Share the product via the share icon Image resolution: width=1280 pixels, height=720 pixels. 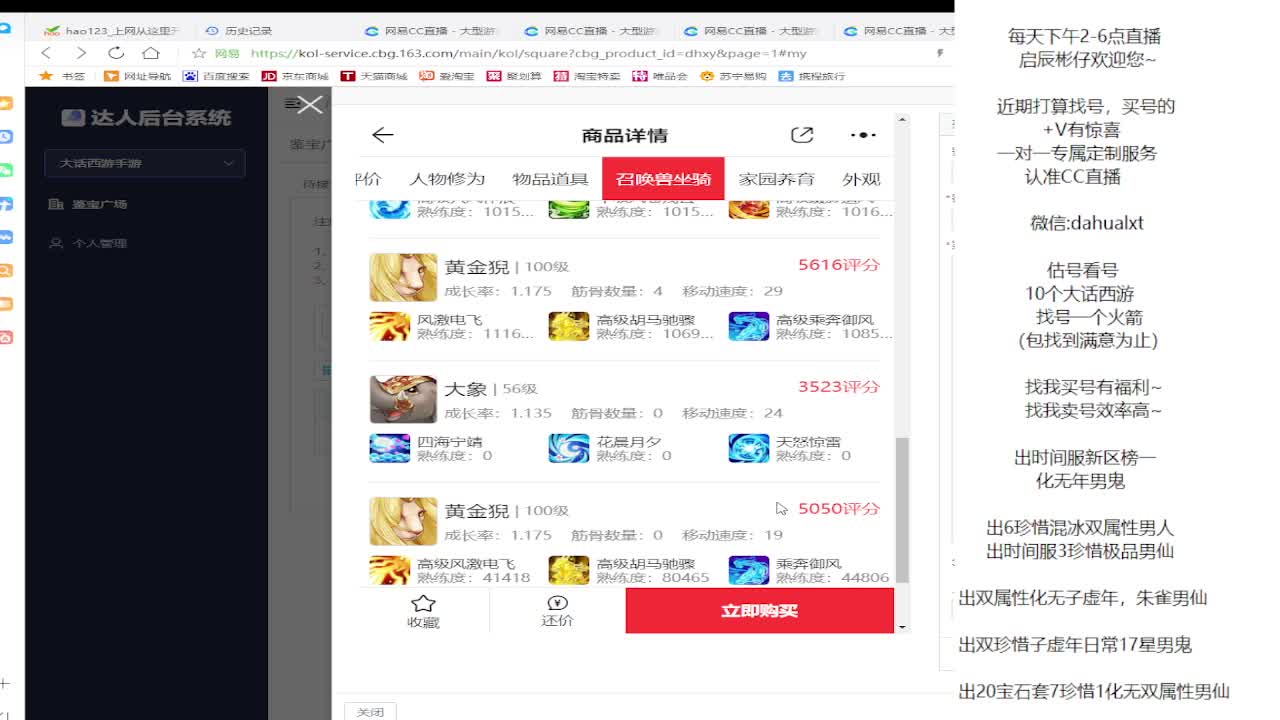tap(802, 135)
